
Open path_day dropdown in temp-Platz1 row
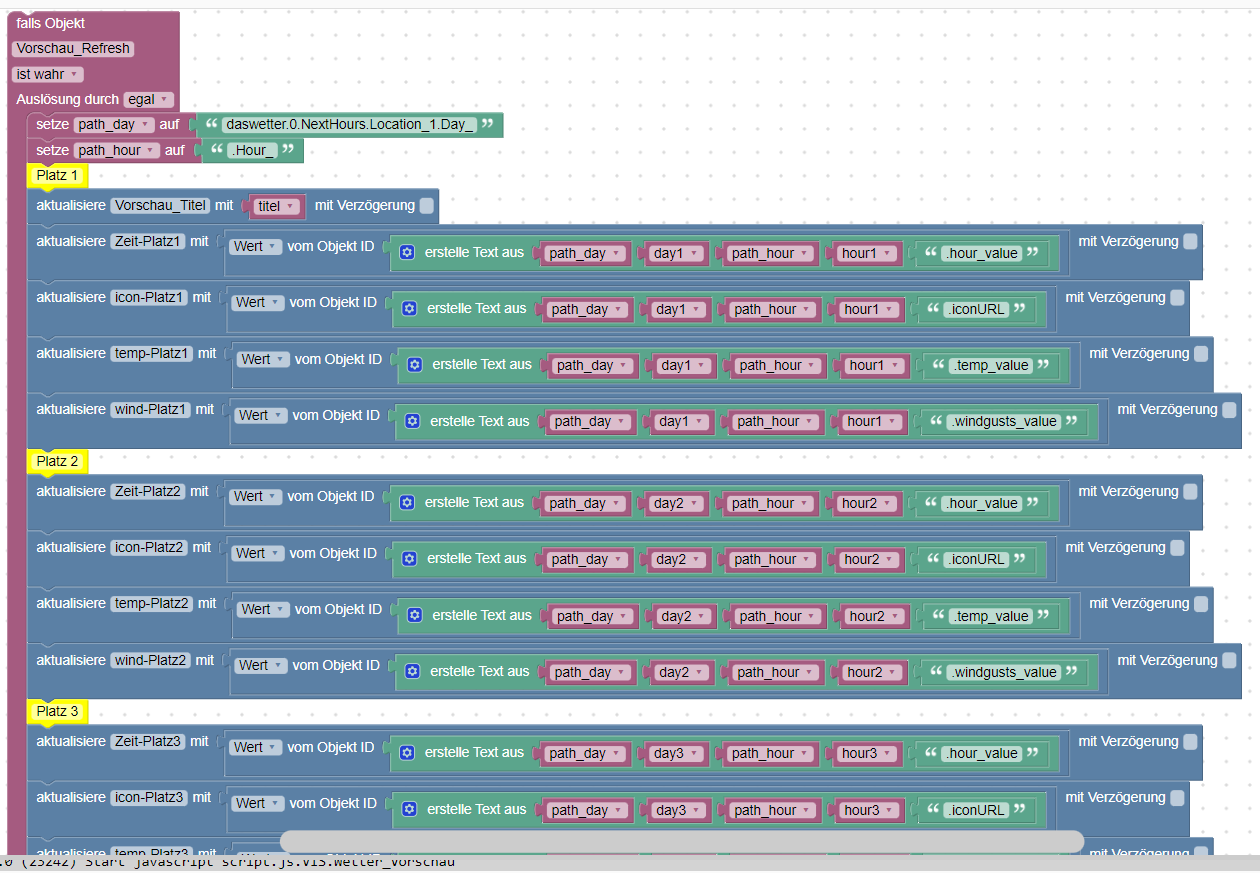click(593, 365)
